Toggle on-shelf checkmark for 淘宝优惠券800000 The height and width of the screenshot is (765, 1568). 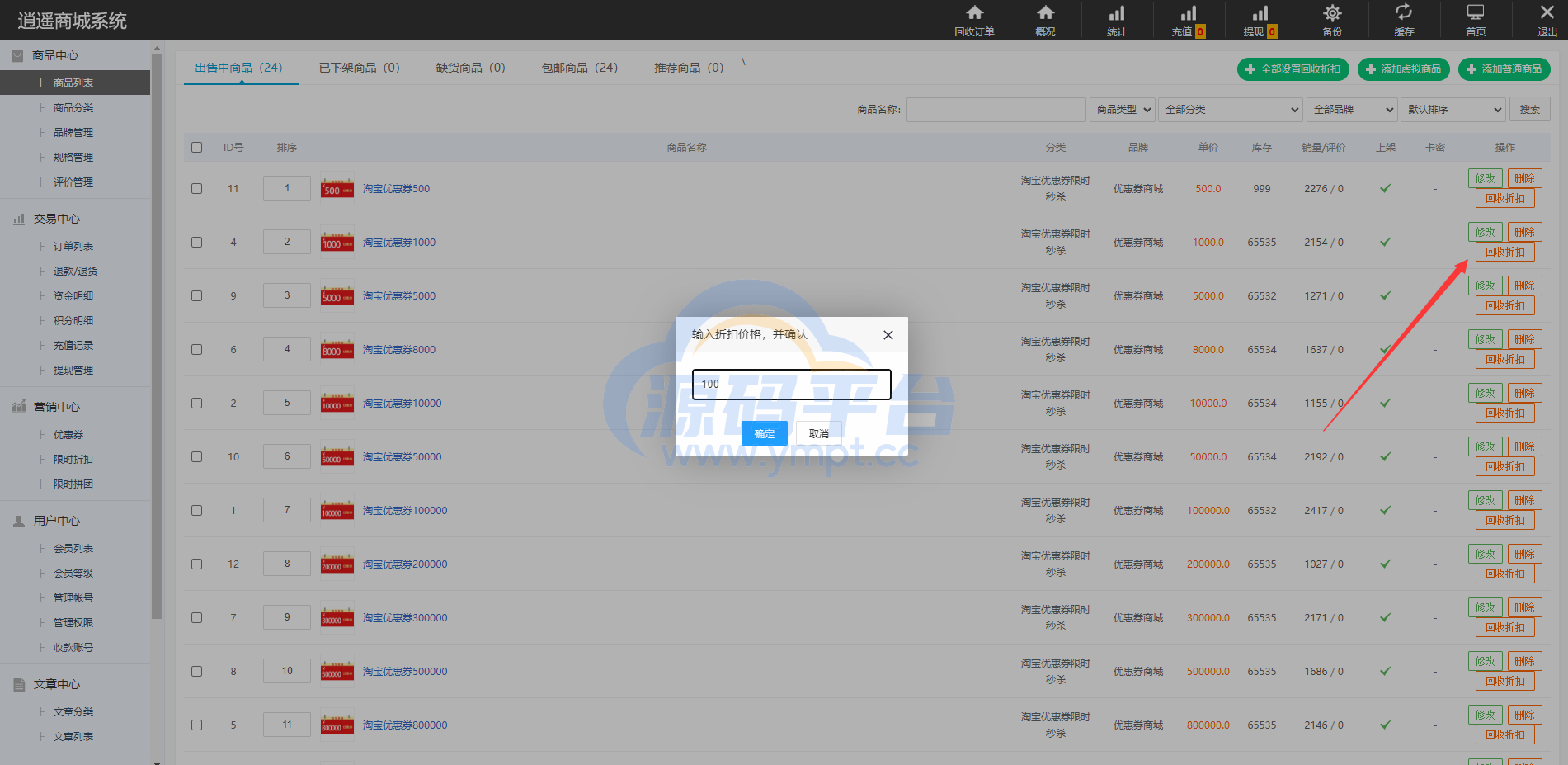point(1386,725)
